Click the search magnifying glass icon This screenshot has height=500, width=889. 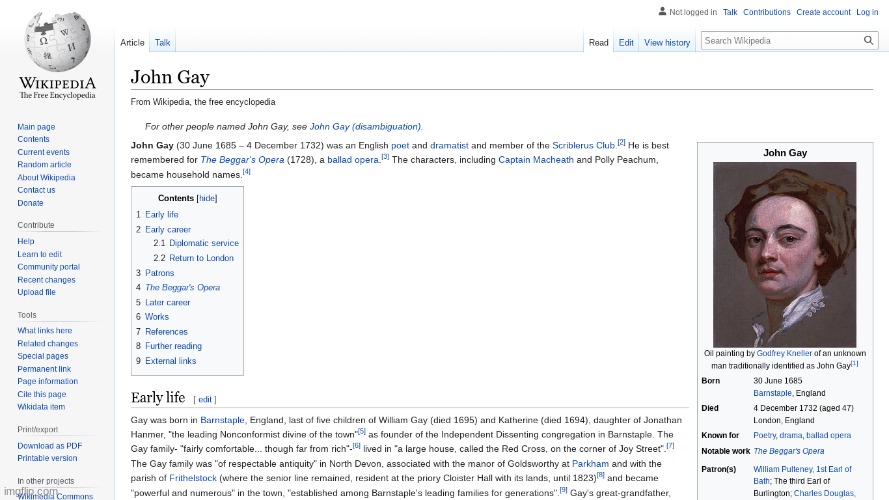click(868, 41)
